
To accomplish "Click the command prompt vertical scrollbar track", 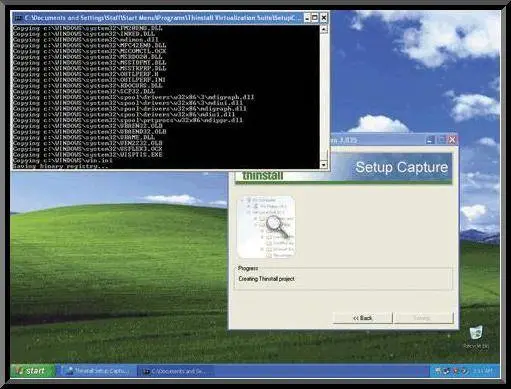I will point(324,97).
